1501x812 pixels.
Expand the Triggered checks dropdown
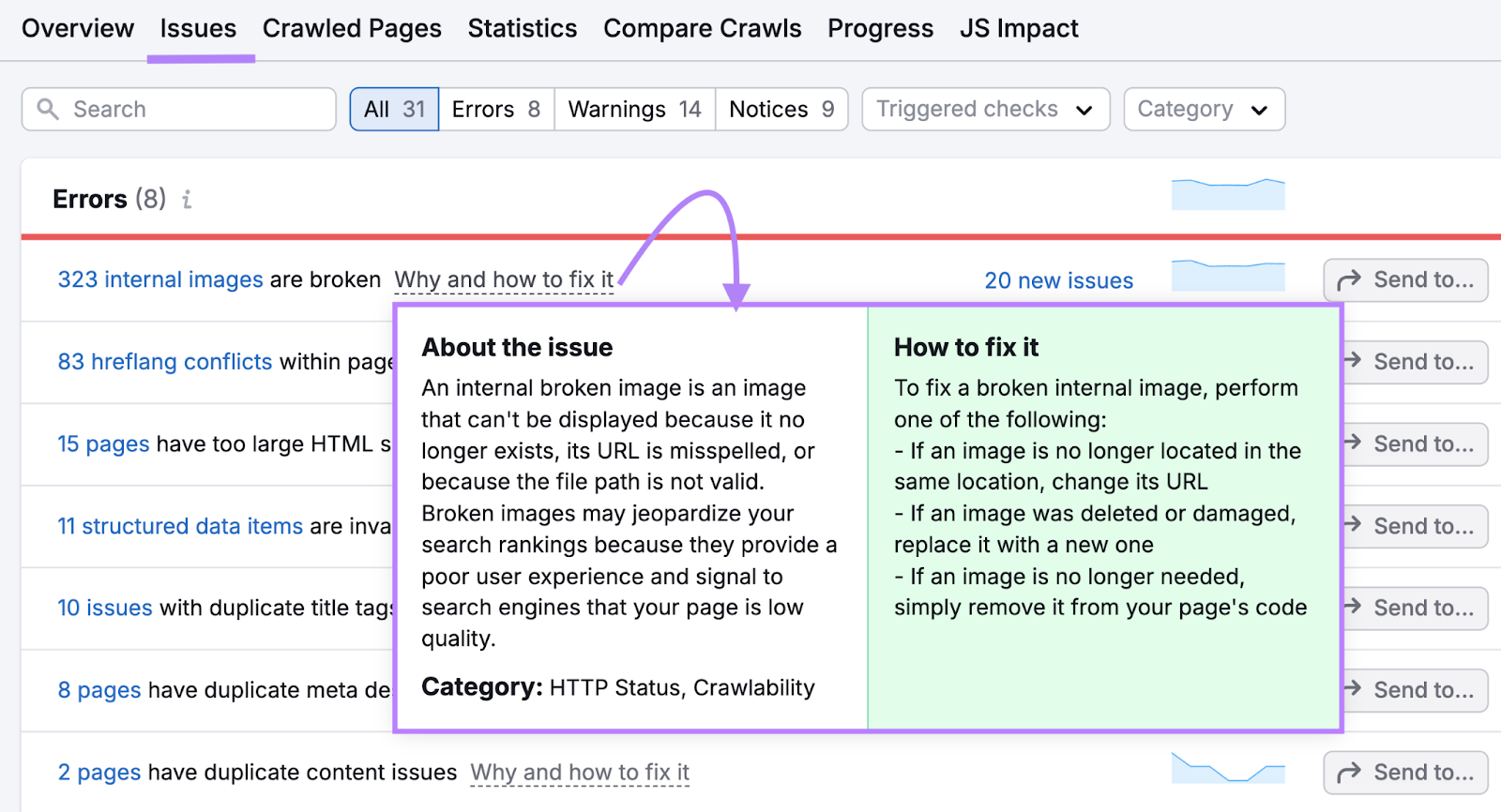point(985,110)
